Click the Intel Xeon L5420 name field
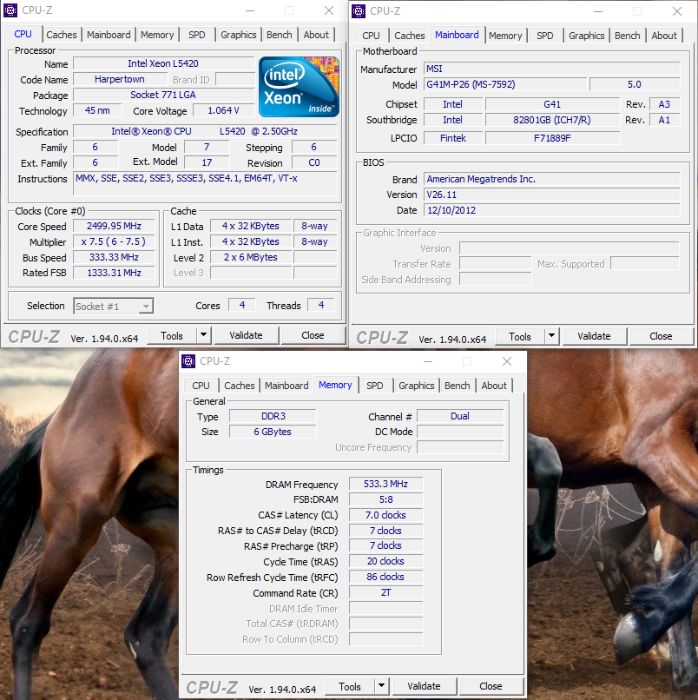The width and height of the screenshot is (698, 700). coord(163,64)
